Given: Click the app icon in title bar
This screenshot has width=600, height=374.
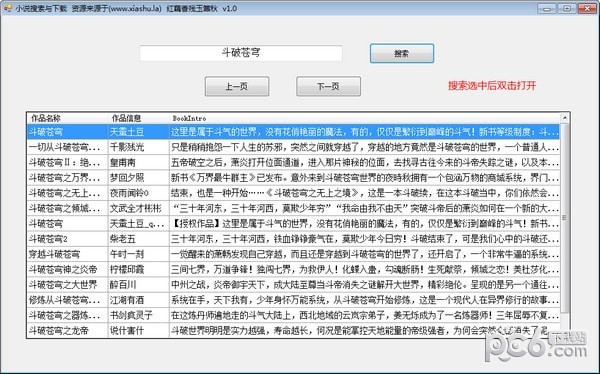Looking at the screenshot, I should click(x=7, y=8).
